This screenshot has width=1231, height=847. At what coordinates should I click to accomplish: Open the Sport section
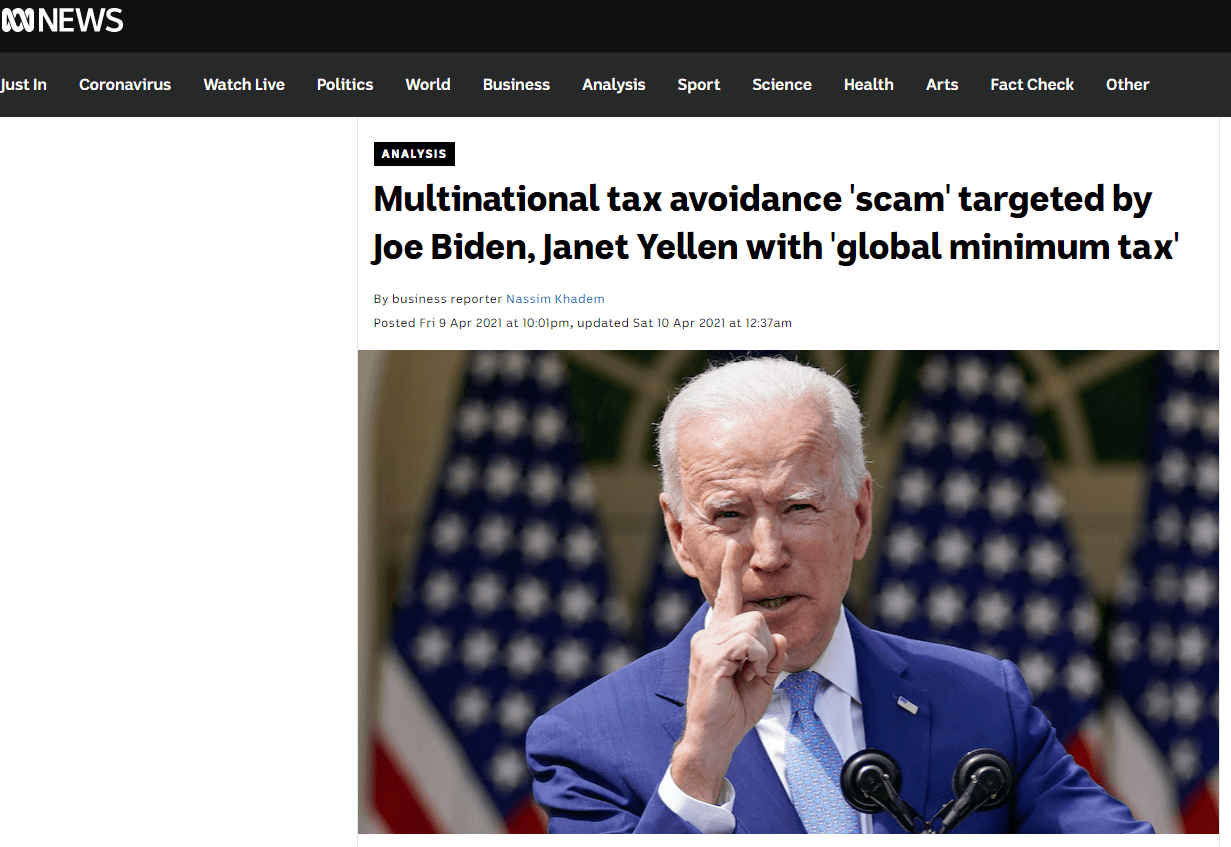(699, 85)
